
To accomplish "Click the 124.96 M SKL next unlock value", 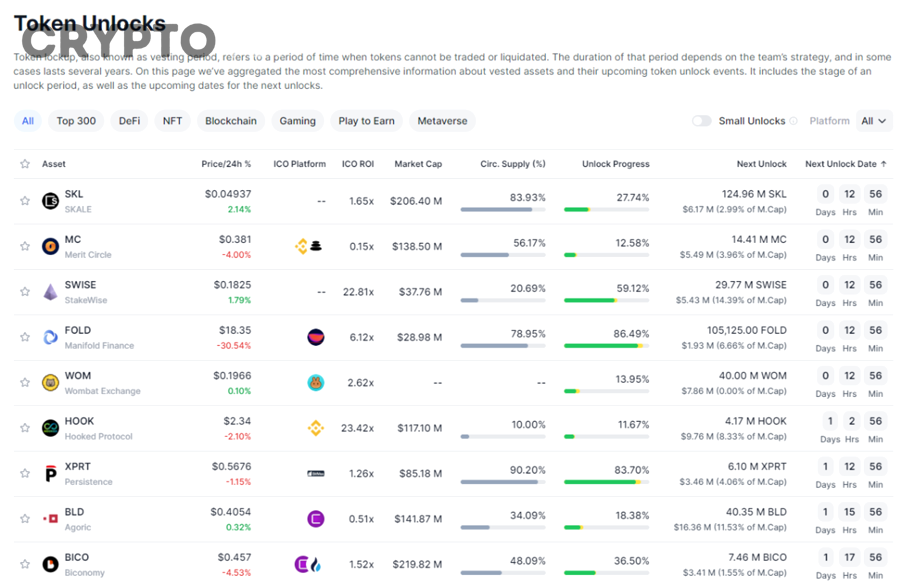I will coord(754,194).
